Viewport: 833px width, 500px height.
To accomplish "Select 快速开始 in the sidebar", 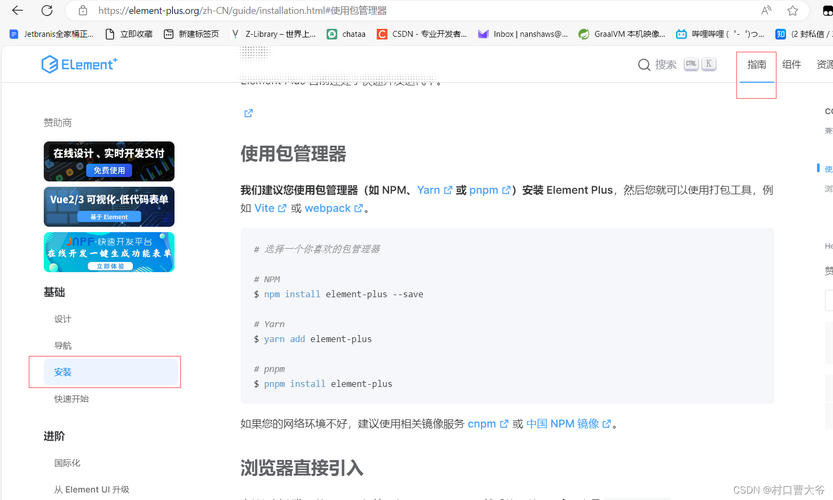I will pos(71,399).
